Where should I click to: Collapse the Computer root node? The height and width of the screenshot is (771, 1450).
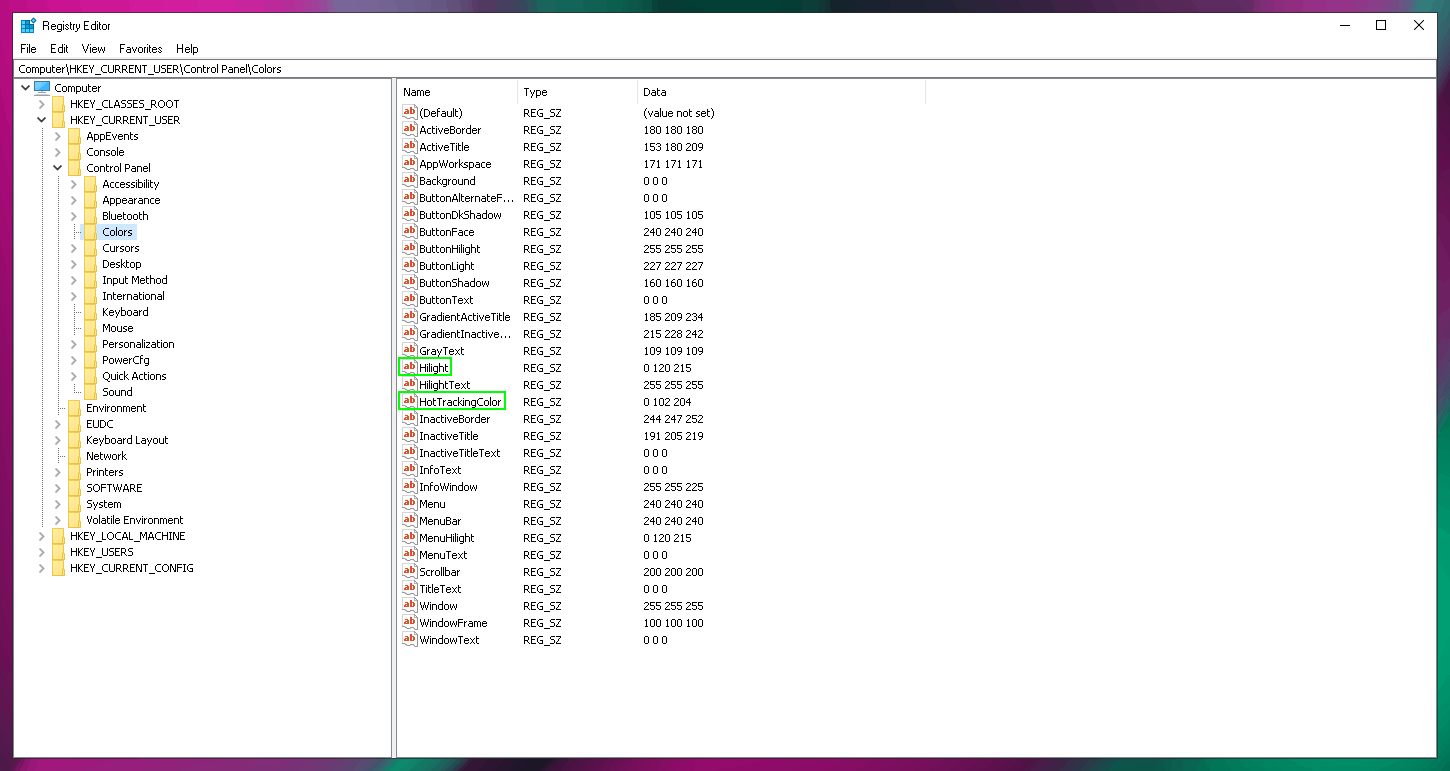click(x=25, y=88)
